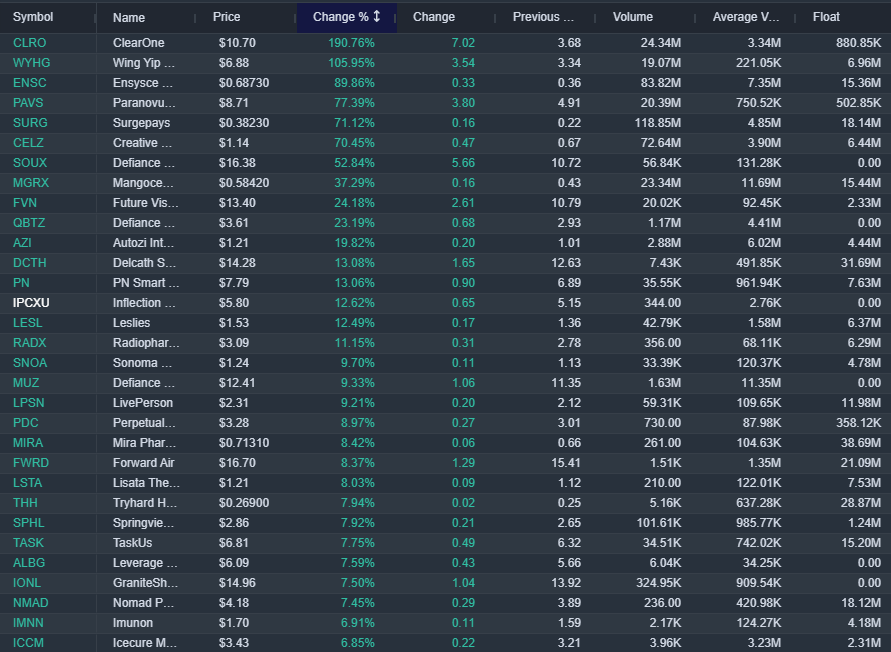Click the AZI symbol

(x=22, y=243)
